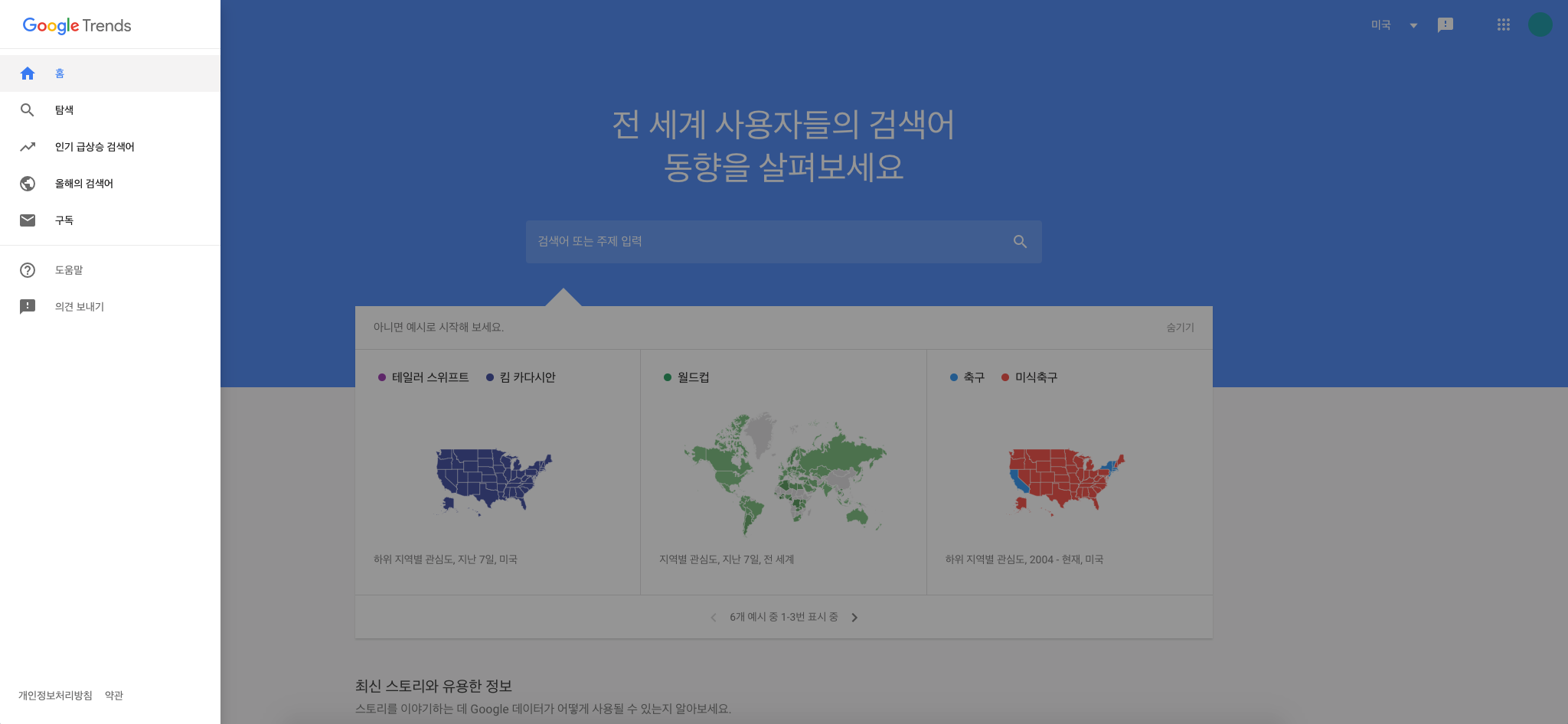Click dark blue dot for 킴 카다시안
Viewport: 1568px width, 724px height.
point(490,377)
